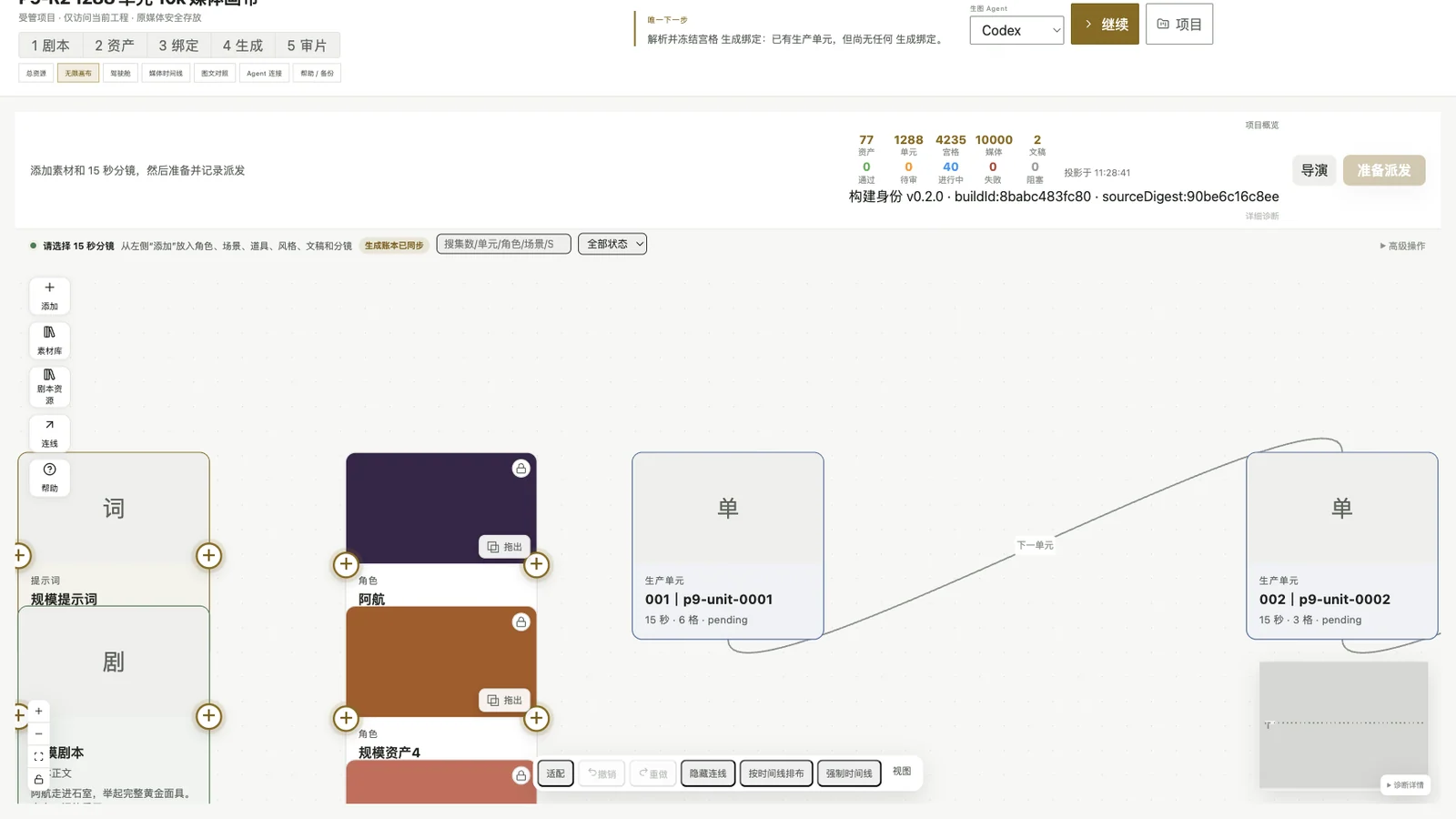Click right plus handle of 剧本 card
Image resolution: width=1456 pixels, height=819 pixels.
(208, 716)
